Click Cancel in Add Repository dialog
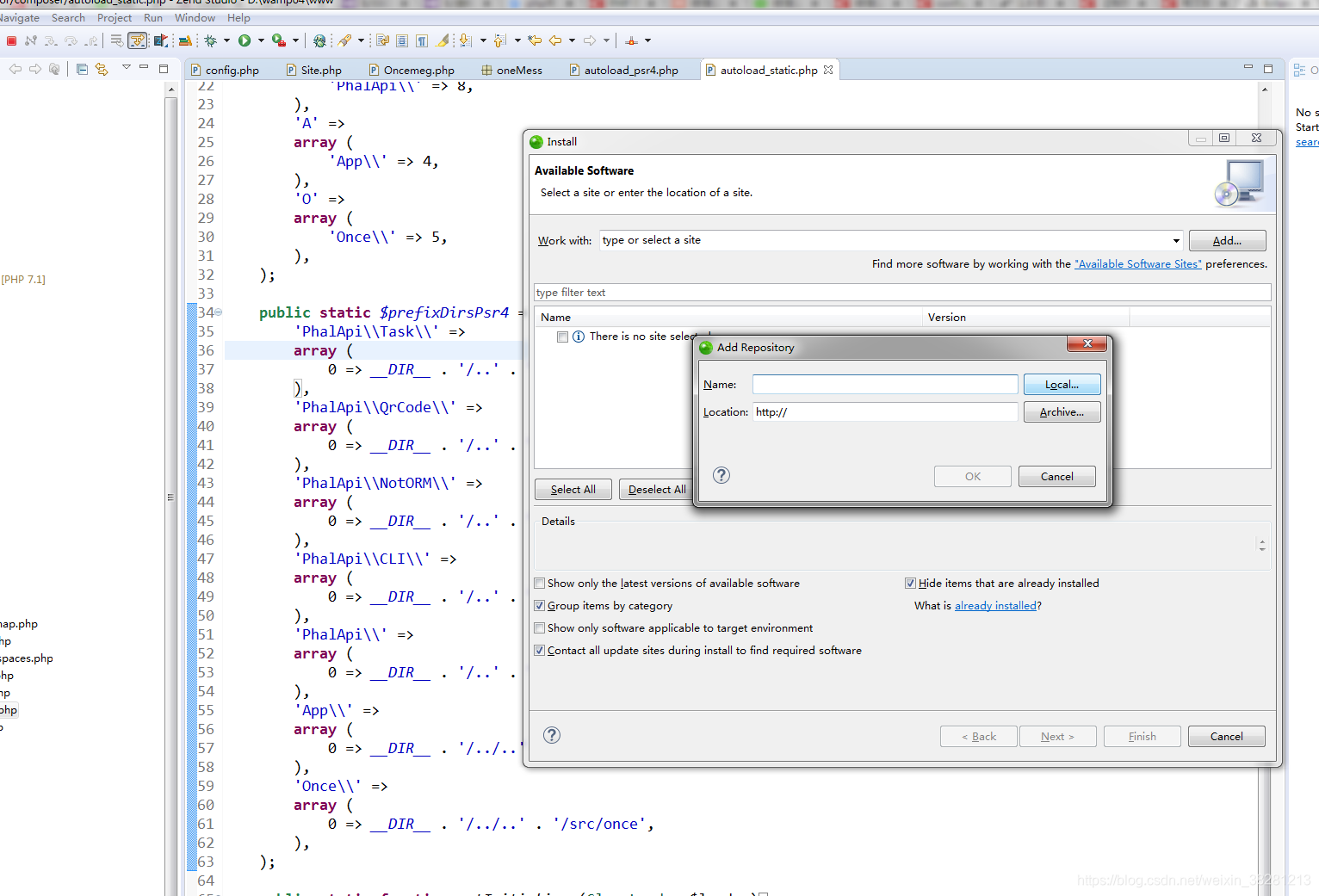 (x=1056, y=477)
